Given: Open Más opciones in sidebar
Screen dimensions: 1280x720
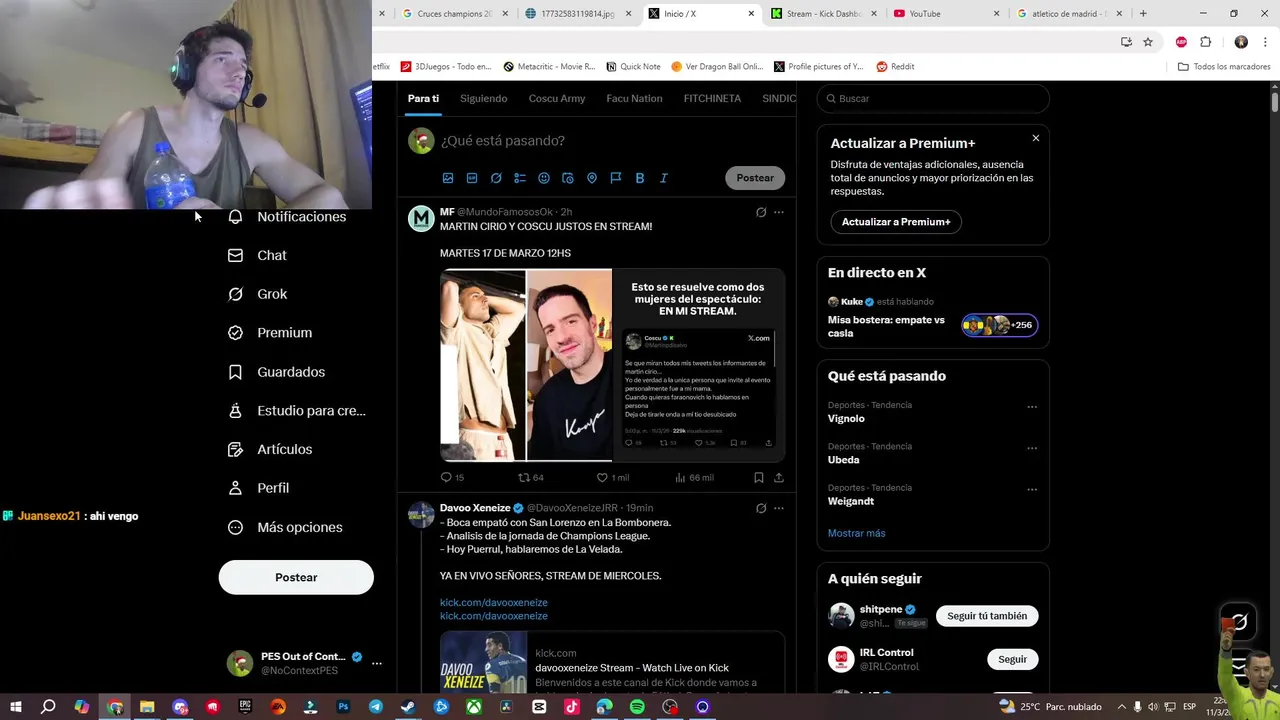Looking at the screenshot, I should 285,527.
